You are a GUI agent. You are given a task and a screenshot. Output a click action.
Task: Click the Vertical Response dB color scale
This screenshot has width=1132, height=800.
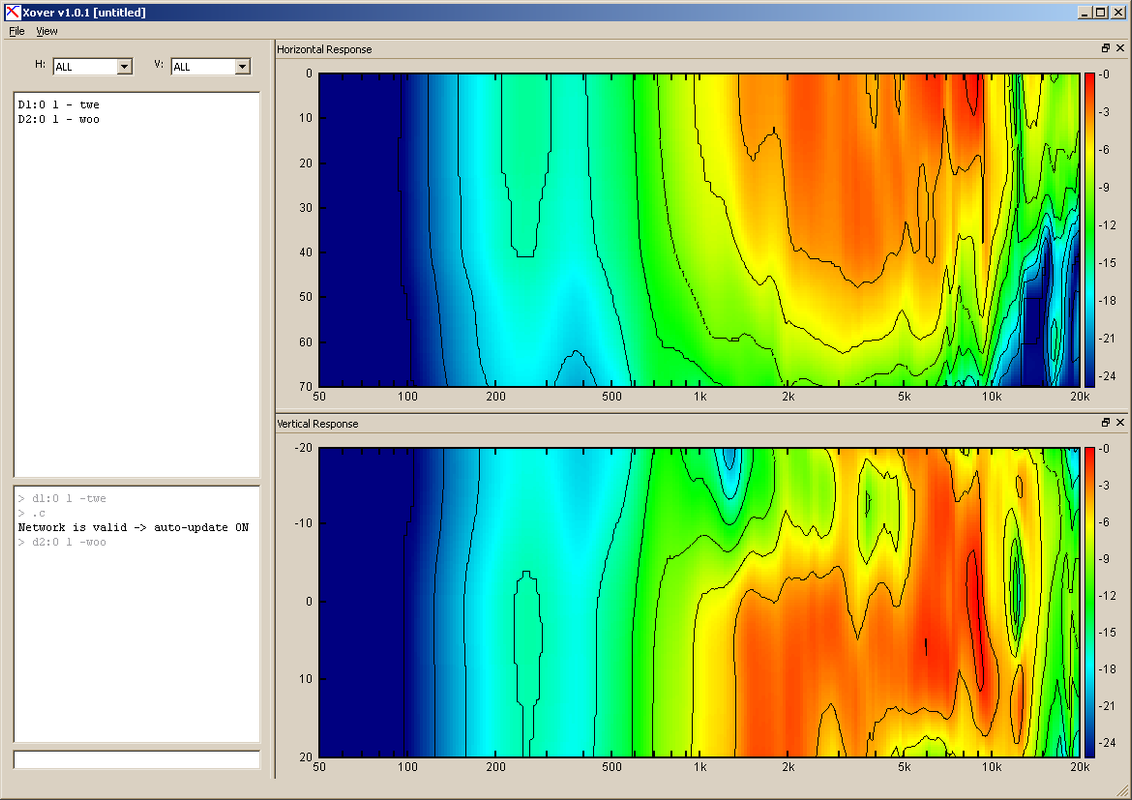point(1089,602)
